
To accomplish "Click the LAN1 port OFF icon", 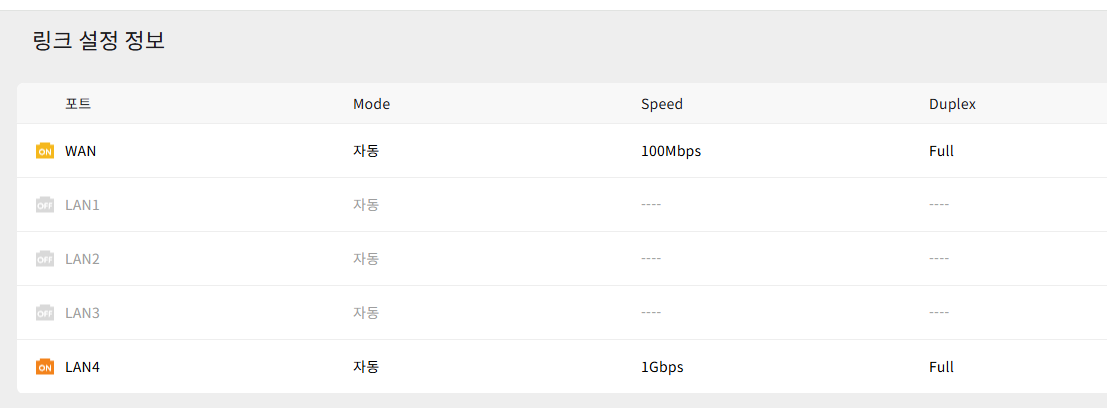I will click(44, 205).
